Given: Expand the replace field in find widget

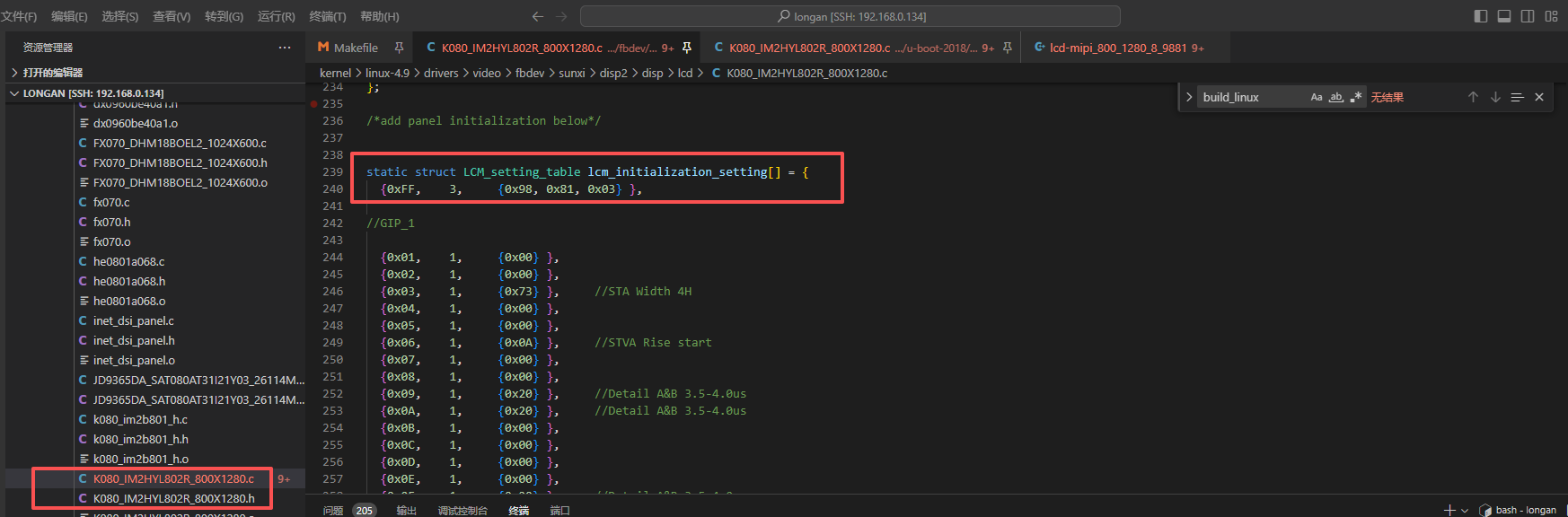Looking at the screenshot, I should tap(1189, 97).
